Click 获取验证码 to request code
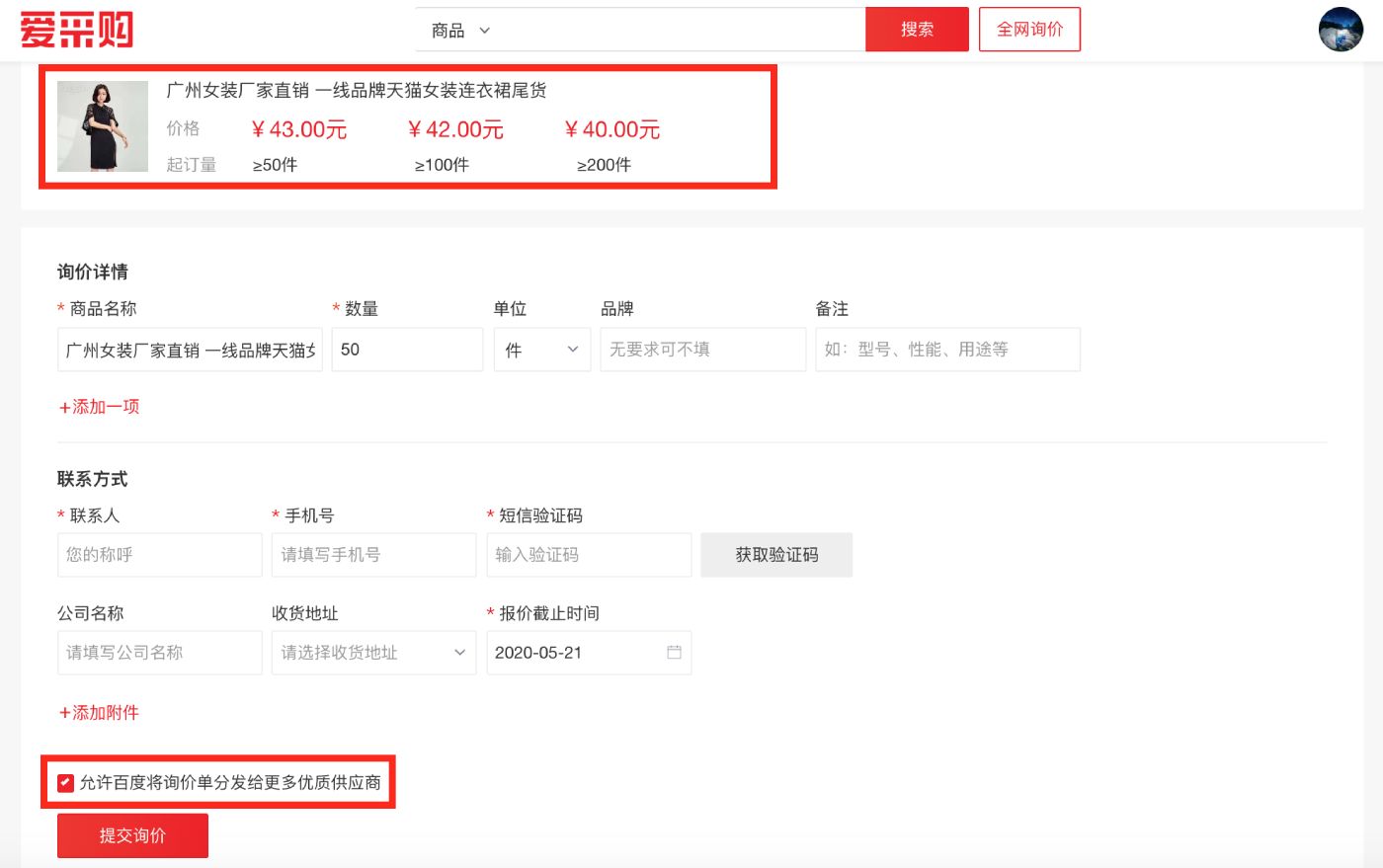Image resolution: width=1383 pixels, height=868 pixels. tap(776, 555)
